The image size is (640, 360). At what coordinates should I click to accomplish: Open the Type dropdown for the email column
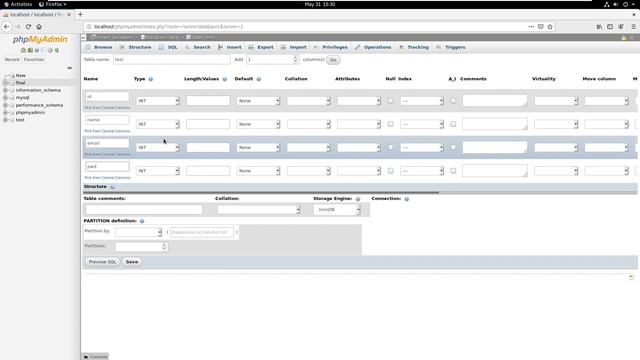click(x=158, y=147)
